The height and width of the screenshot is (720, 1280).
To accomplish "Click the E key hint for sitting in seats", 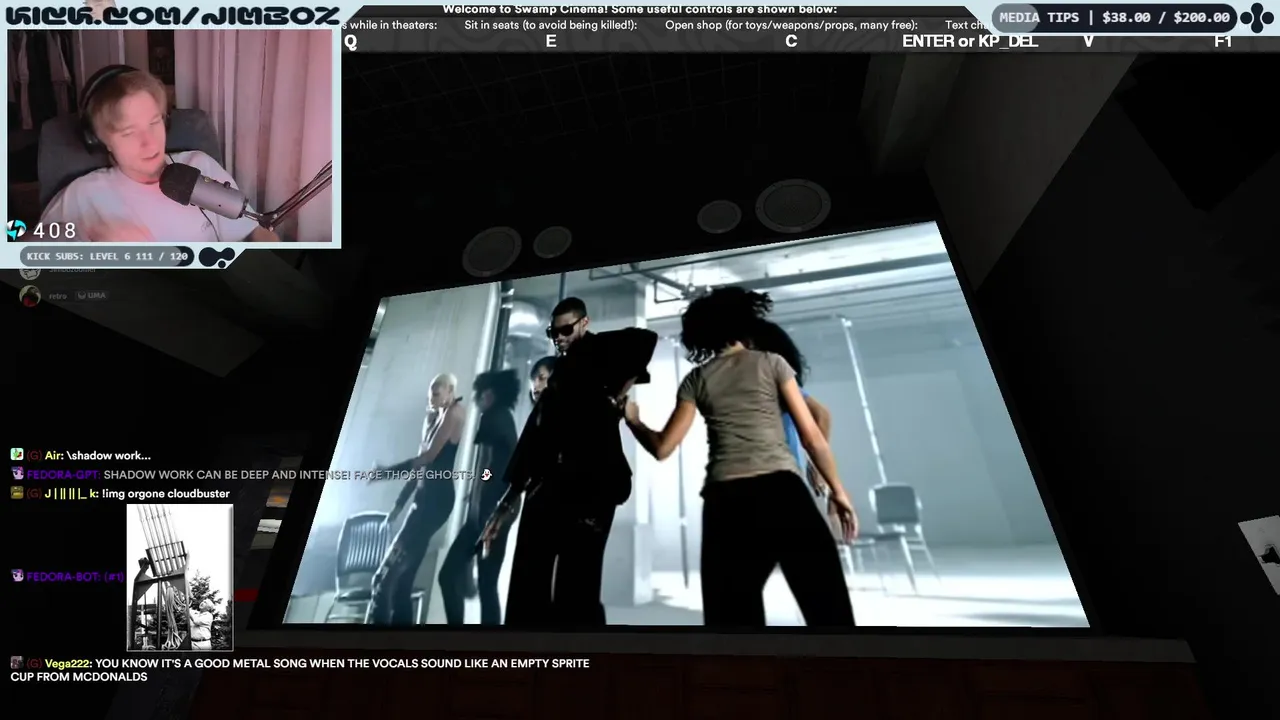I will click(x=551, y=41).
